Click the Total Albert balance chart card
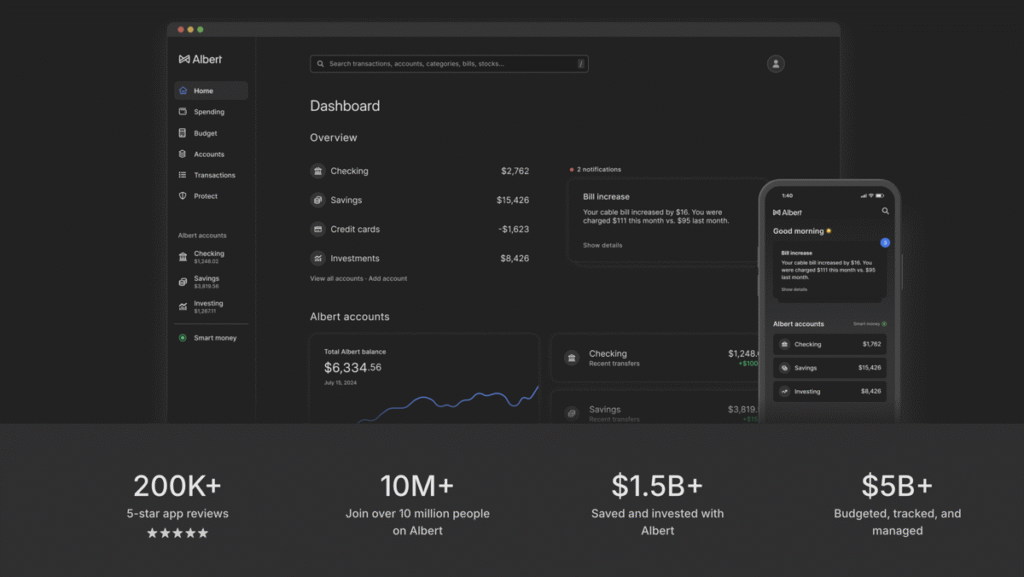The height and width of the screenshot is (577, 1024). tap(424, 380)
